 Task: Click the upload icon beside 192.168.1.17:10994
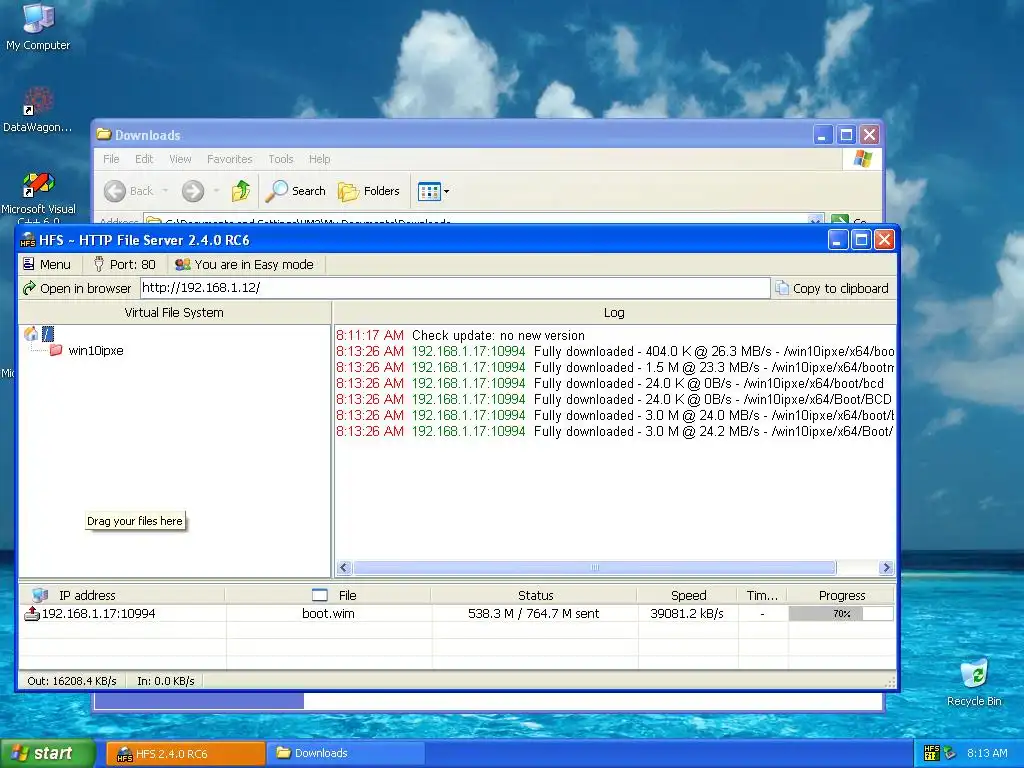pos(31,613)
